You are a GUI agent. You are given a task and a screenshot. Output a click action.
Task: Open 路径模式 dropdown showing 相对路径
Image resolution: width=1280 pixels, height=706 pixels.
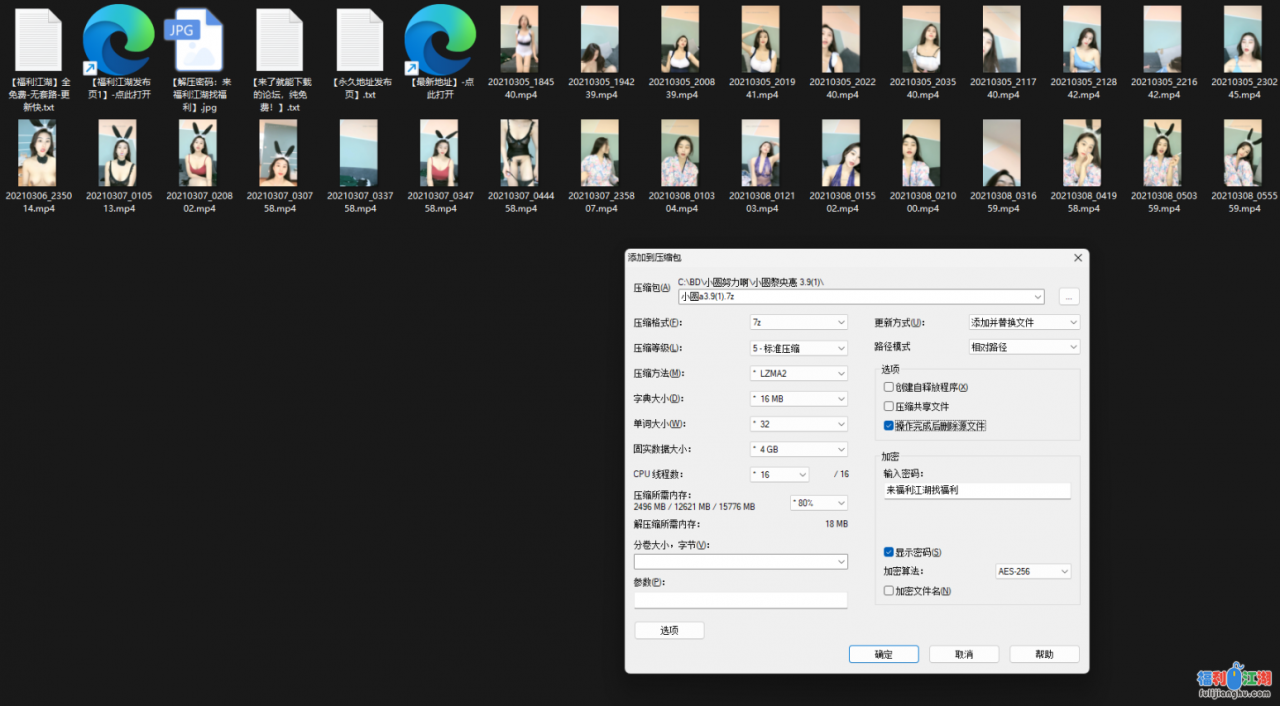pyautogui.click(x=1025, y=347)
